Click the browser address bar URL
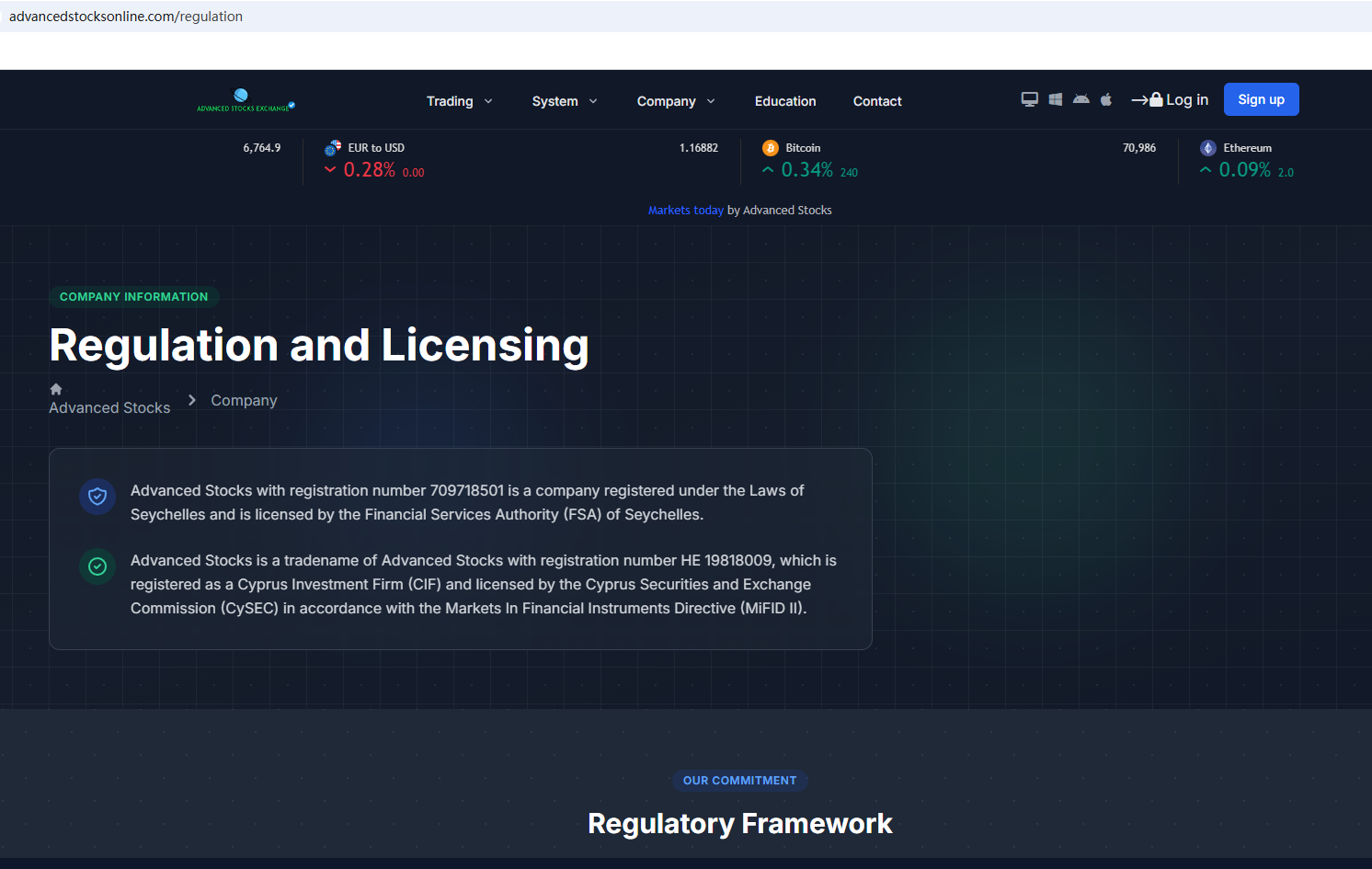This screenshot has width=1372, height=869. (126, 17)
